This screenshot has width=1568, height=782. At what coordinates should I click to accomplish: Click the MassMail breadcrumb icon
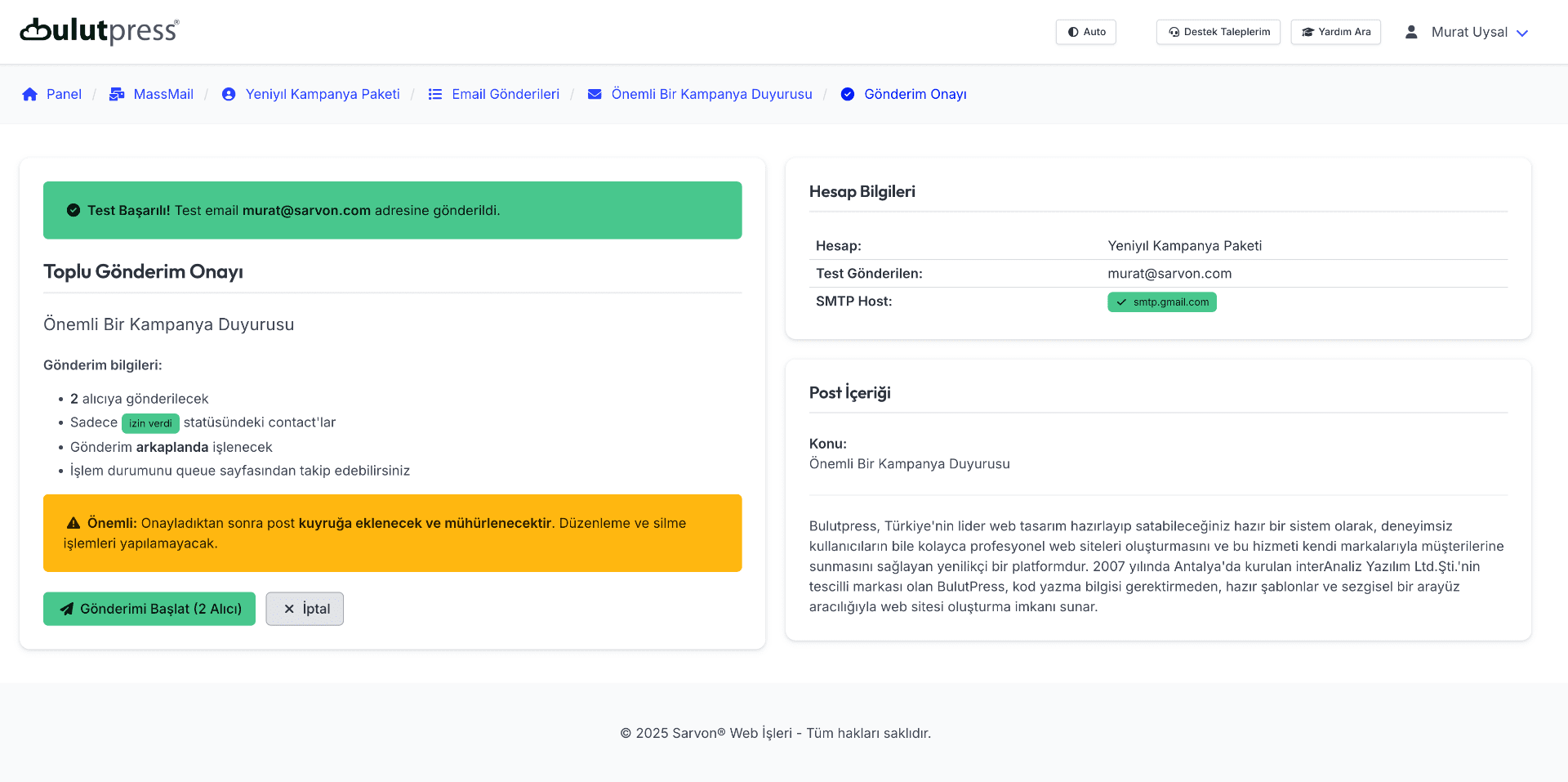(117, 94)
